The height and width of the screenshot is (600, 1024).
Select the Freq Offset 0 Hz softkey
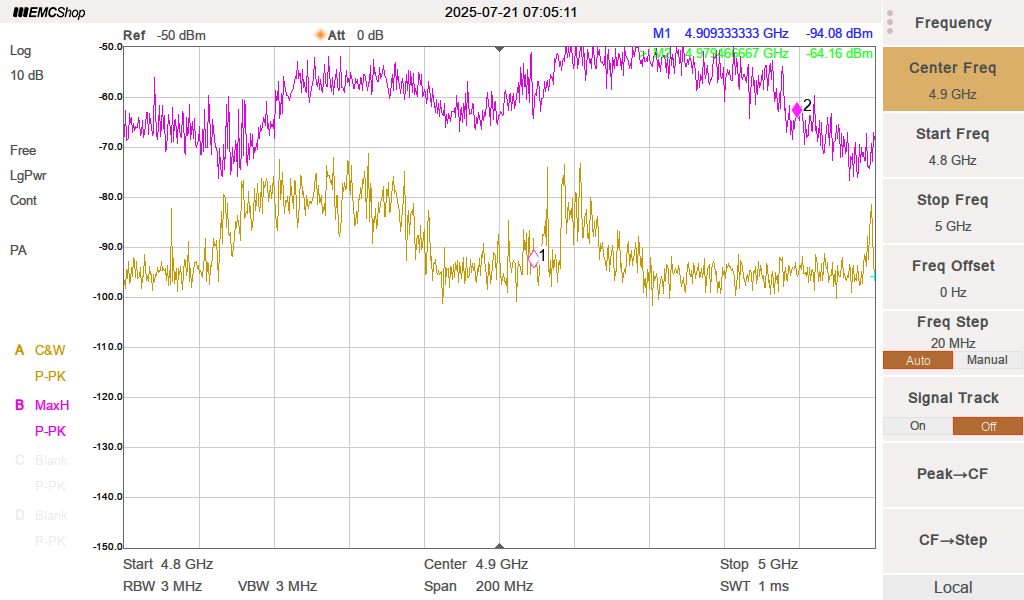click(x=952, y=278)
